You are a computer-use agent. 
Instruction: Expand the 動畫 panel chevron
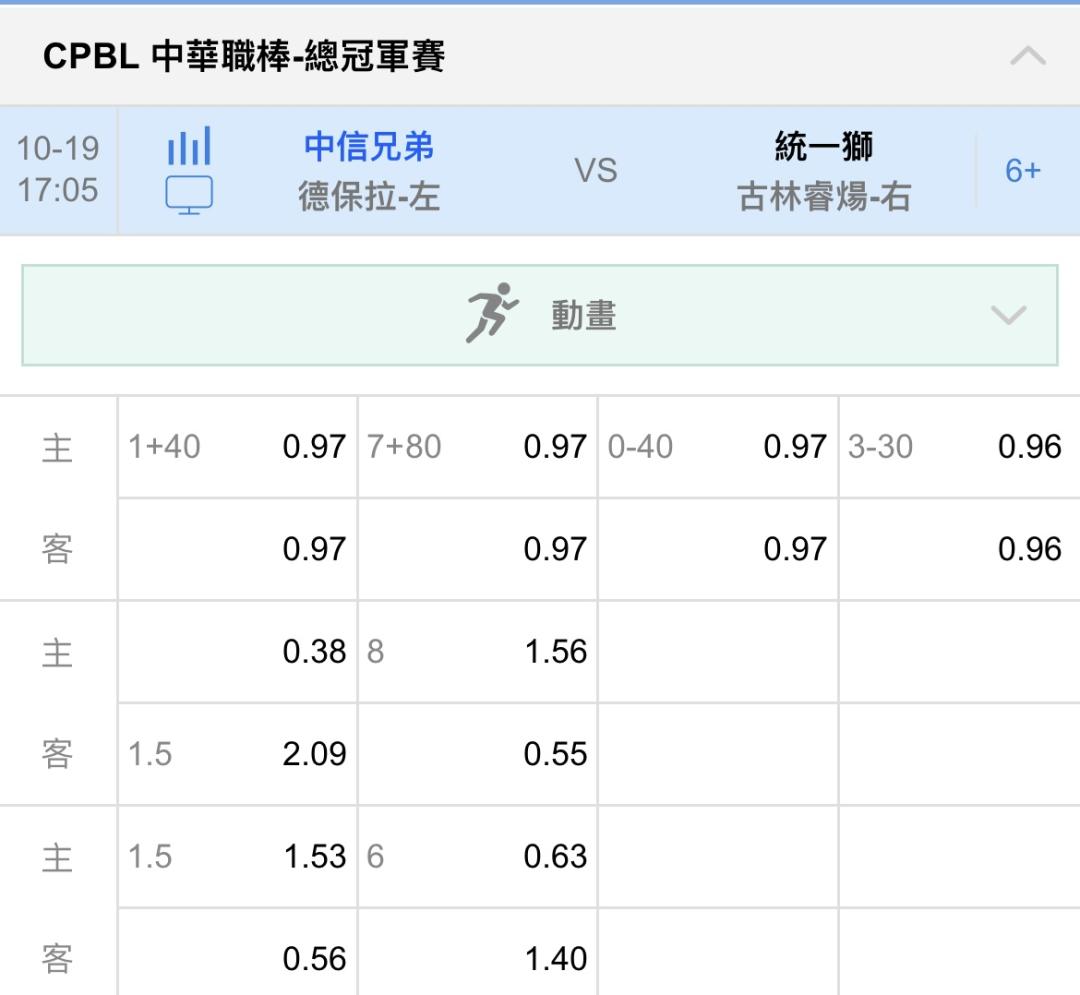tap(1008, 315)
